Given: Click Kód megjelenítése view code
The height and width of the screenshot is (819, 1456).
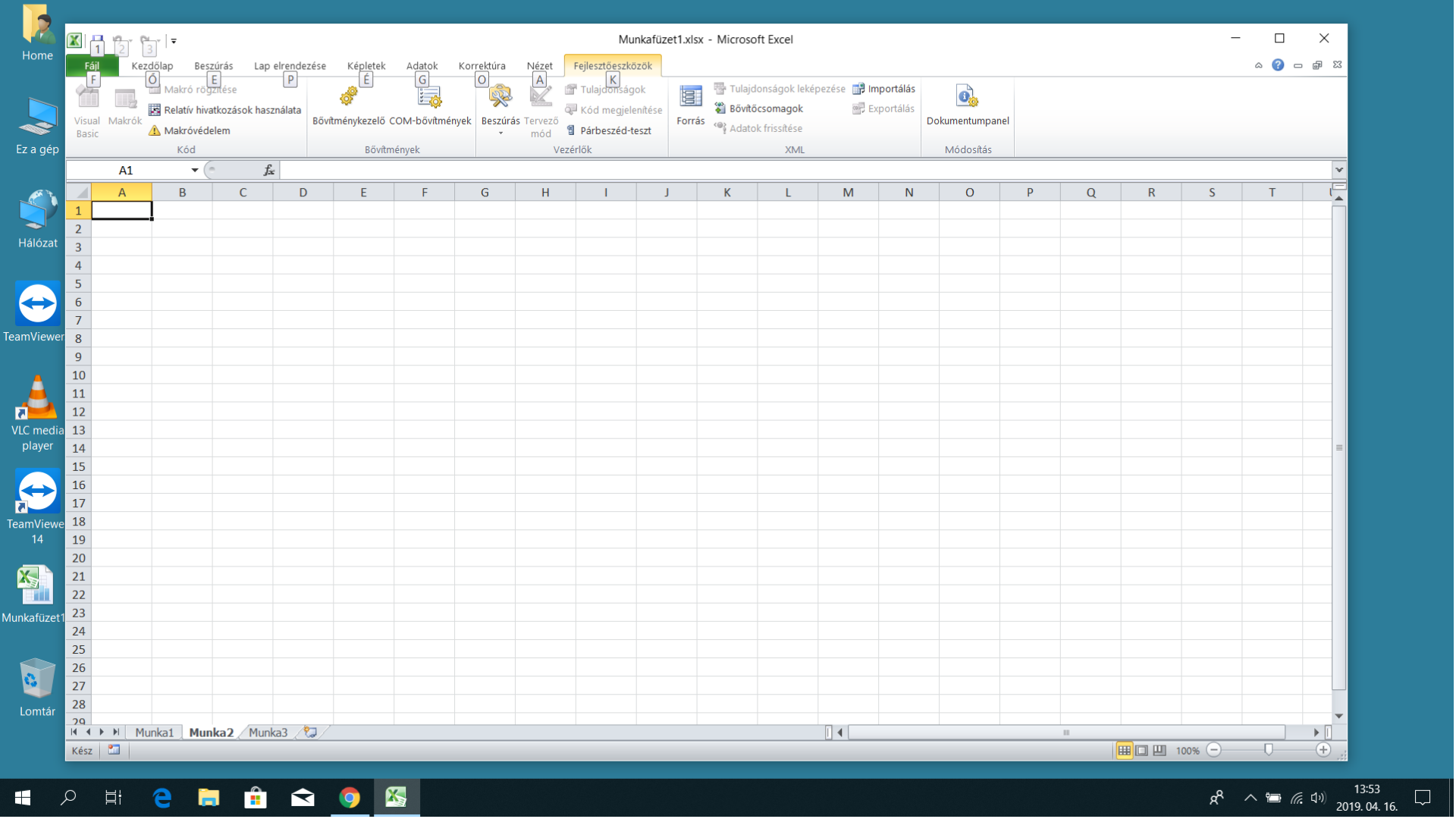Looking at the screenshot, I should coord(613,110).
